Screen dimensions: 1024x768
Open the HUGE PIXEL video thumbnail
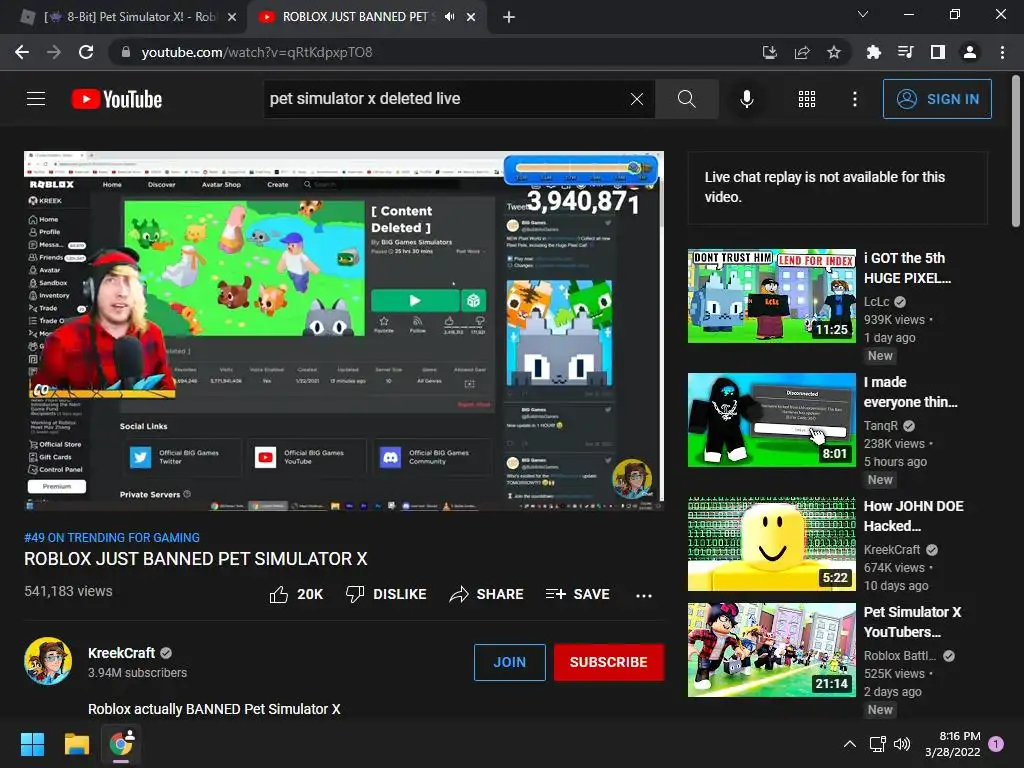pos(771,296)
